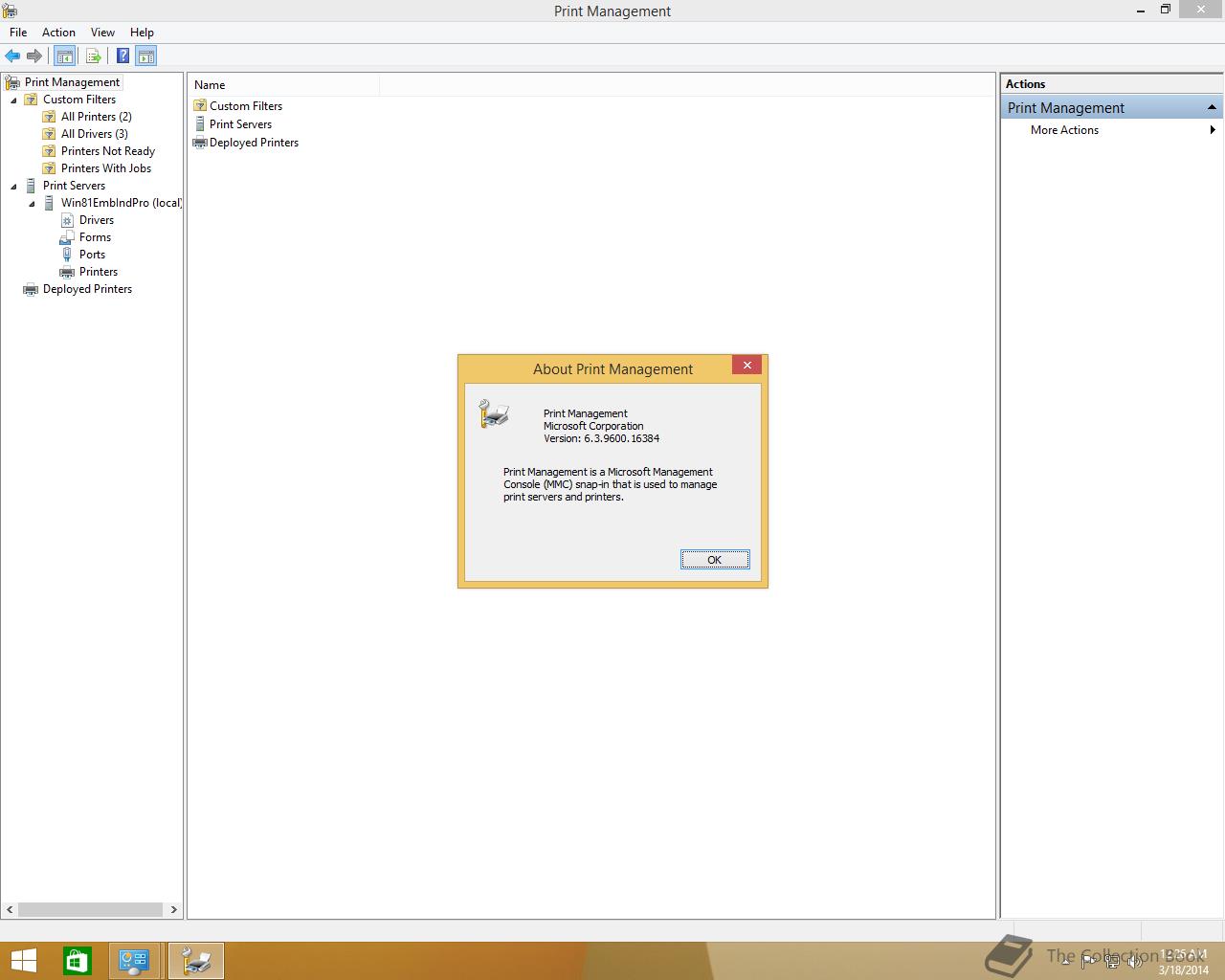Image resolution: width=1225 pixels, height=980 pixels.
Task: Open the Help toolbar icon
Action: pos(123,56)
